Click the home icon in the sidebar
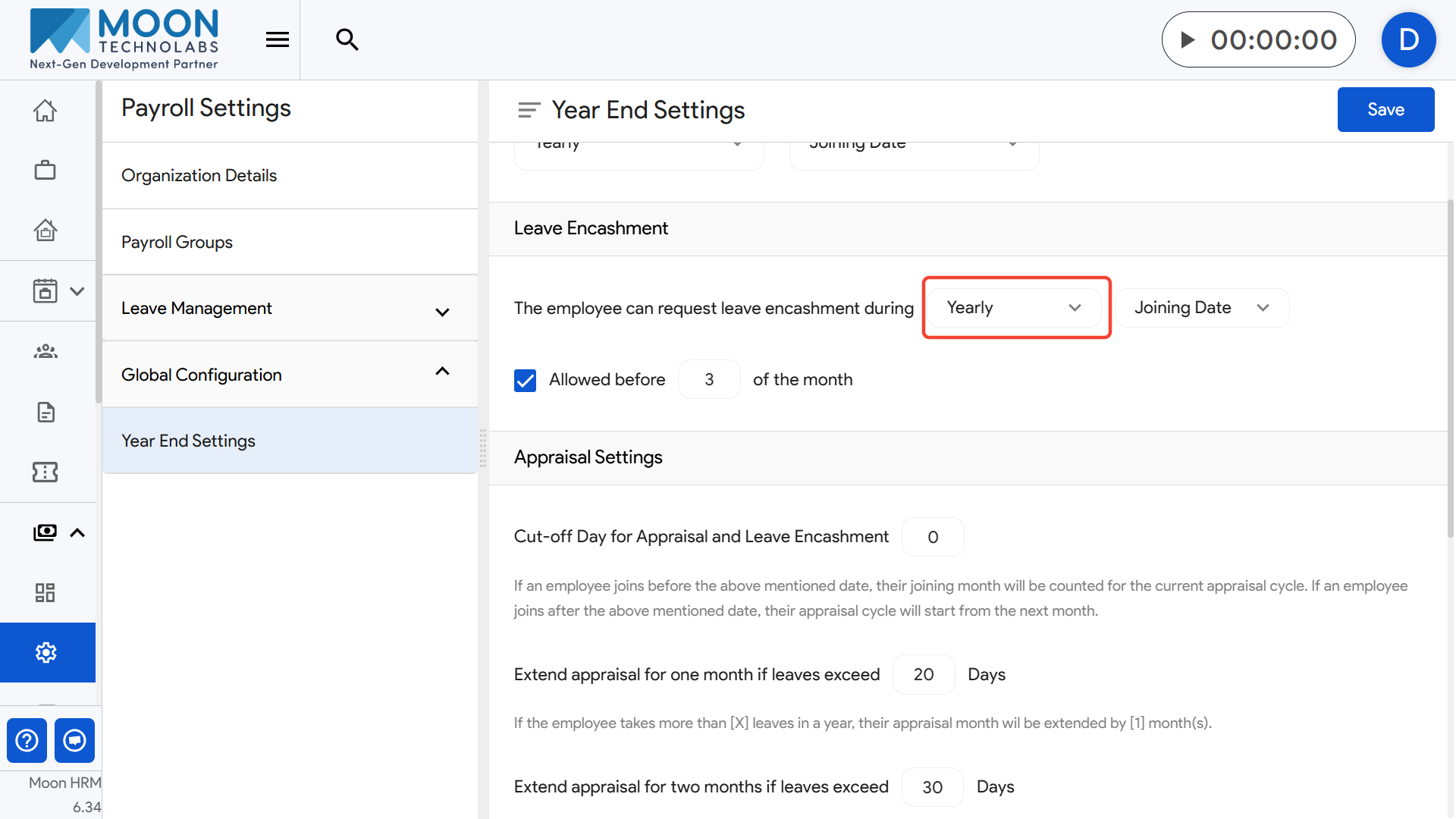Viewport: 1456px width, 819px height. point(45,111)
